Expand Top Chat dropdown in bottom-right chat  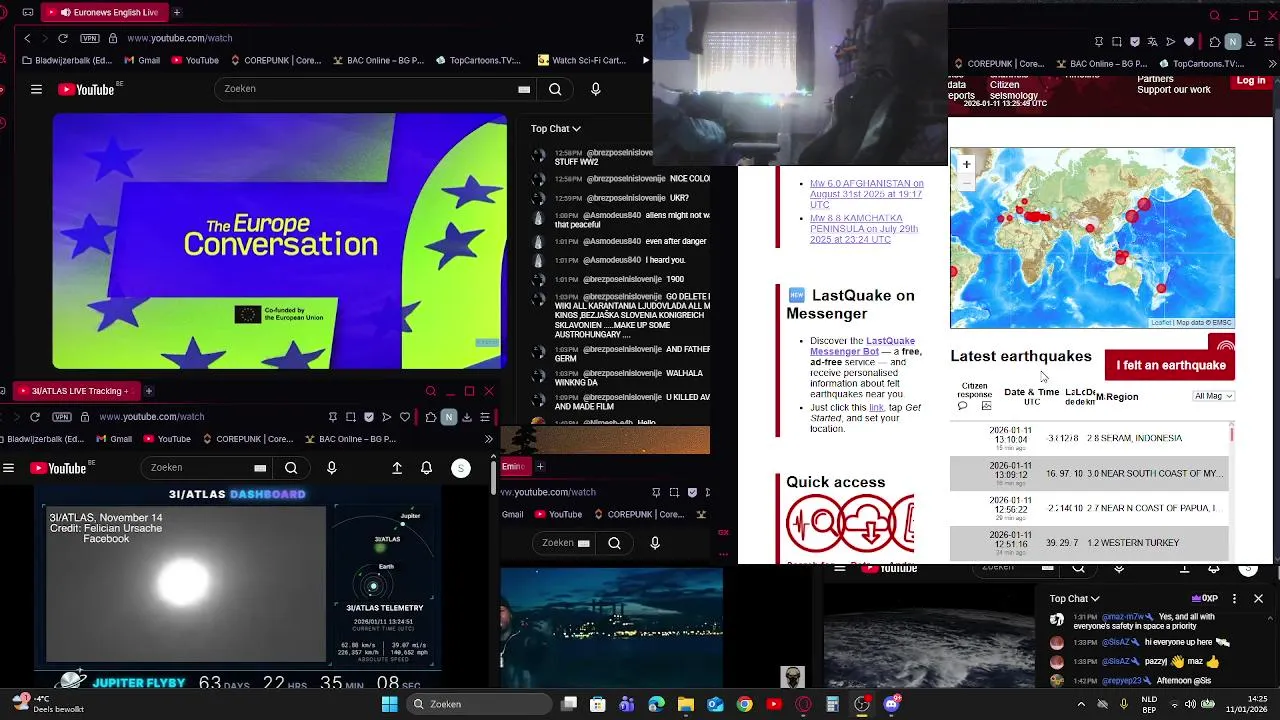tap(1075, 599)
